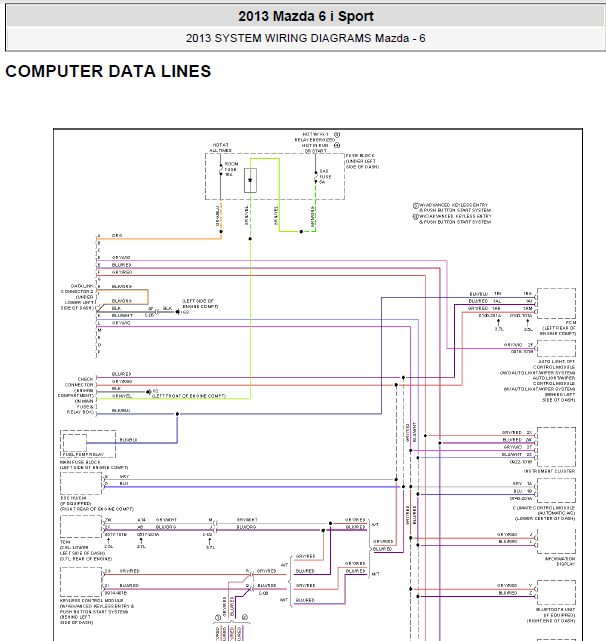Click the 'C-02' connector label

[x=208, y=534]
